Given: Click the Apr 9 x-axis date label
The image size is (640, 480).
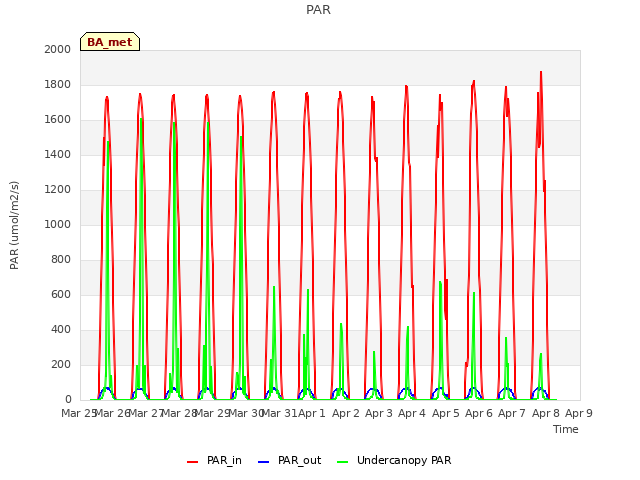Looking at the screenshot, I should click(x=579, y=413).
